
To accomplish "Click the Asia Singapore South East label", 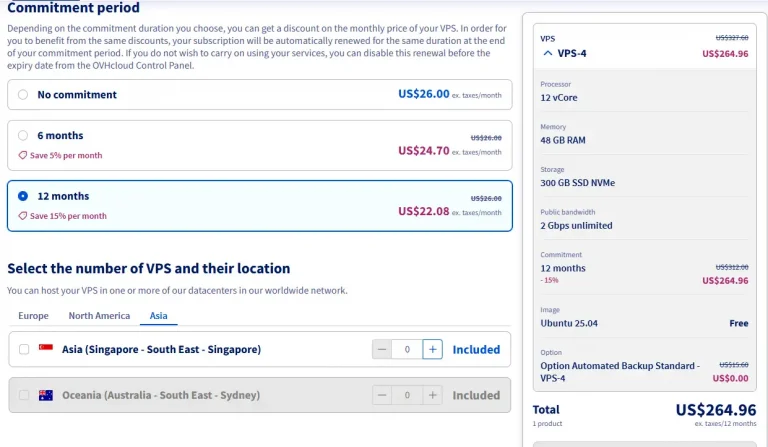I will (x=161, y=350).
